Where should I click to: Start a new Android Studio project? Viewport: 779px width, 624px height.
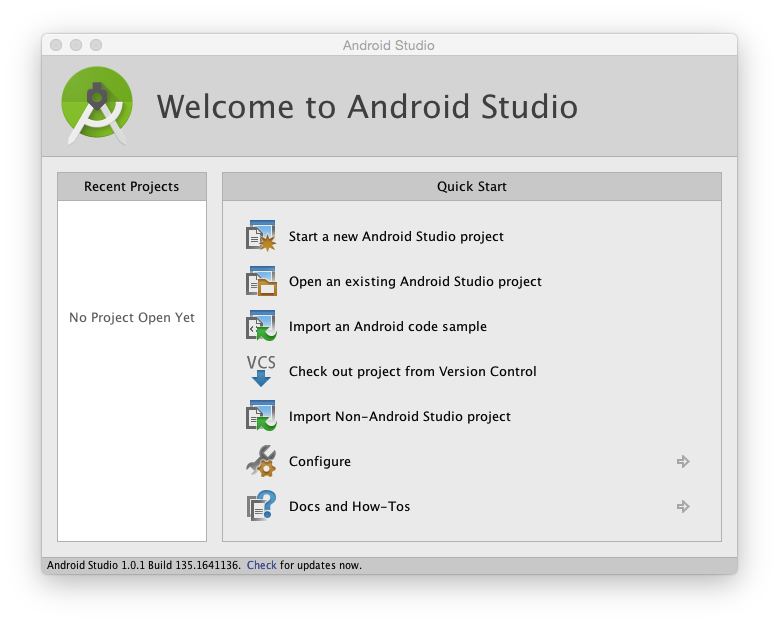click(396, 236)
